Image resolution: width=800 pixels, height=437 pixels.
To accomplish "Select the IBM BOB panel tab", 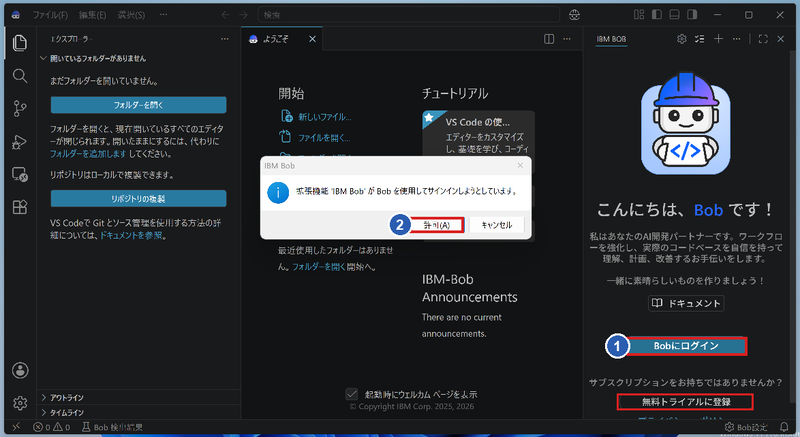I will click(x=611, y=39).
